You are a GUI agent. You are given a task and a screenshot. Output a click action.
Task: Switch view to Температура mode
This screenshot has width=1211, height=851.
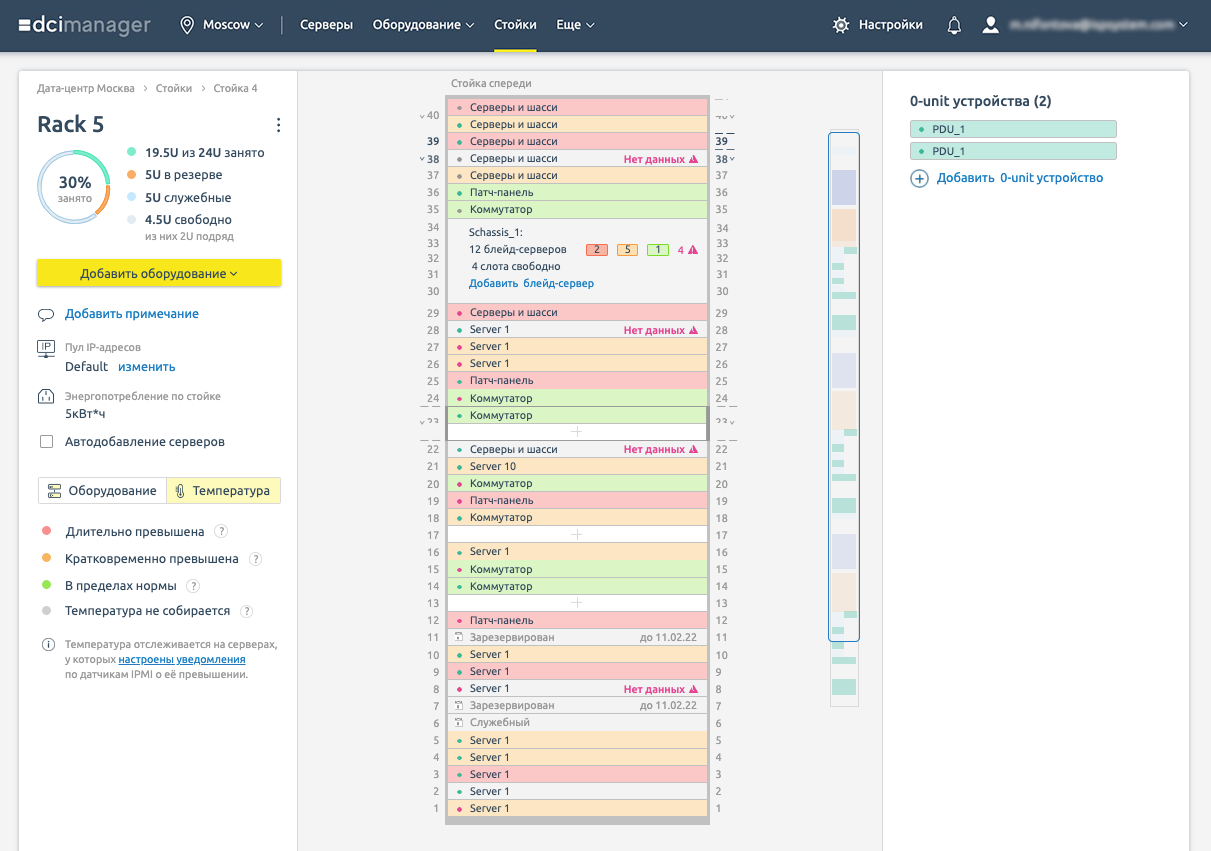pos(223,491)
